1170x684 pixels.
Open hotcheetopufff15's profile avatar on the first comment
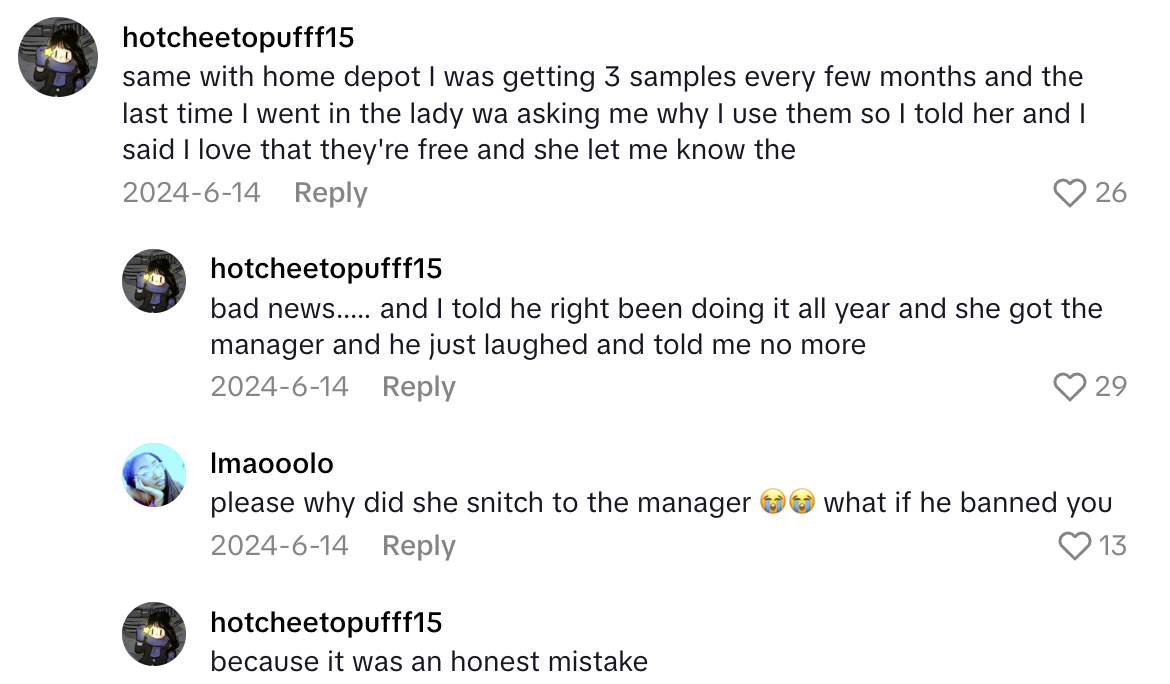pos(57,57)
